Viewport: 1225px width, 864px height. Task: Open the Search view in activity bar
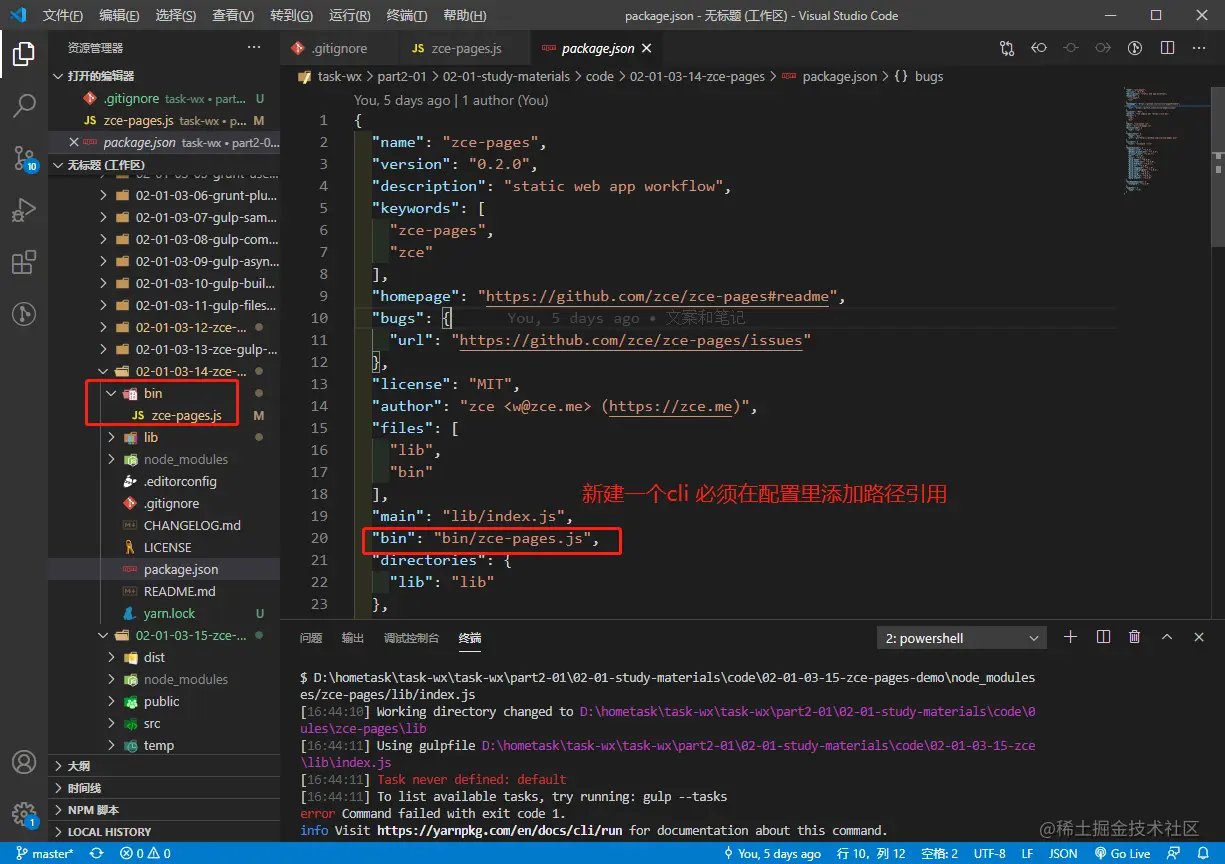point(24,105)
